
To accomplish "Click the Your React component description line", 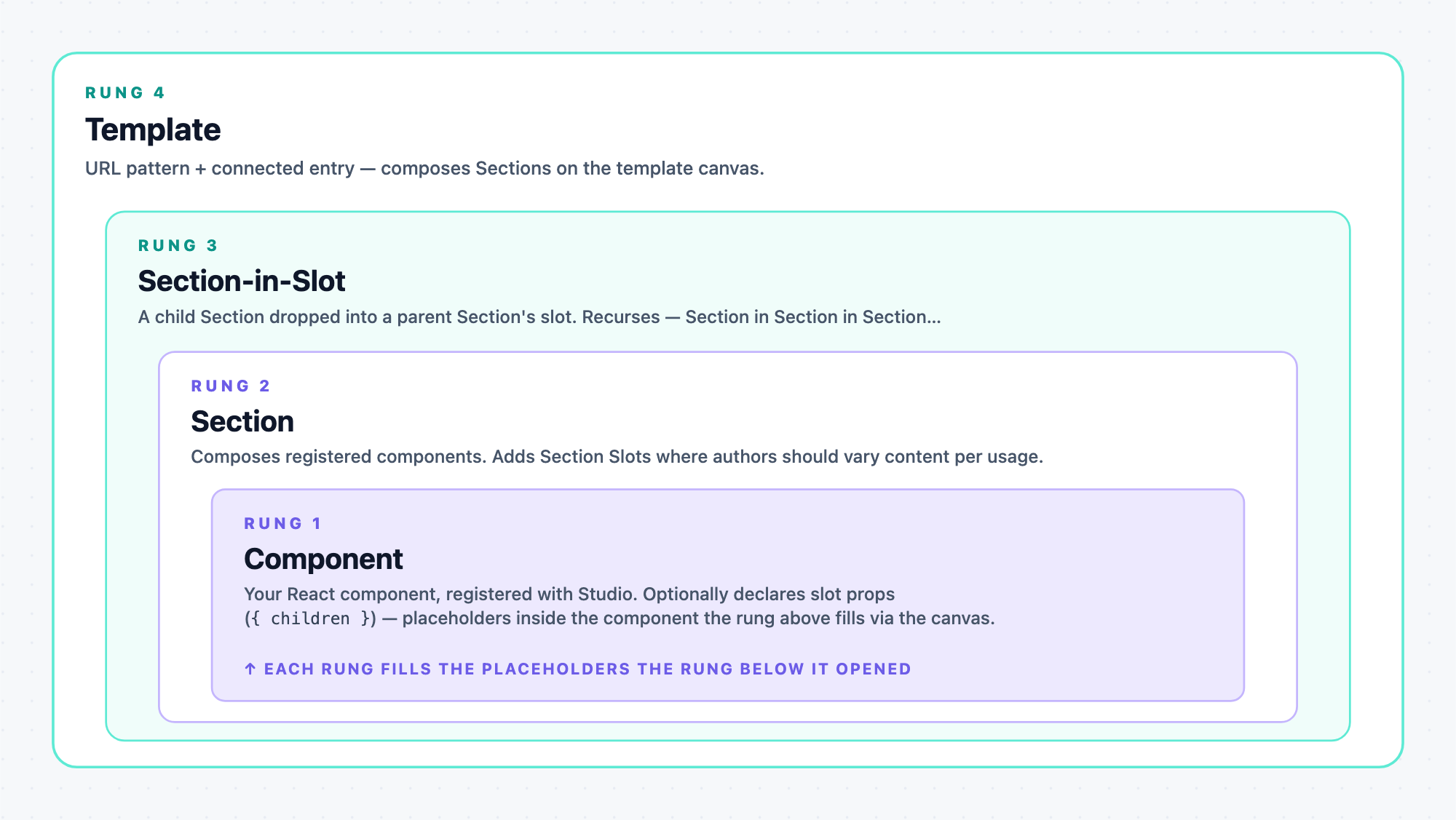I will 569,594.
